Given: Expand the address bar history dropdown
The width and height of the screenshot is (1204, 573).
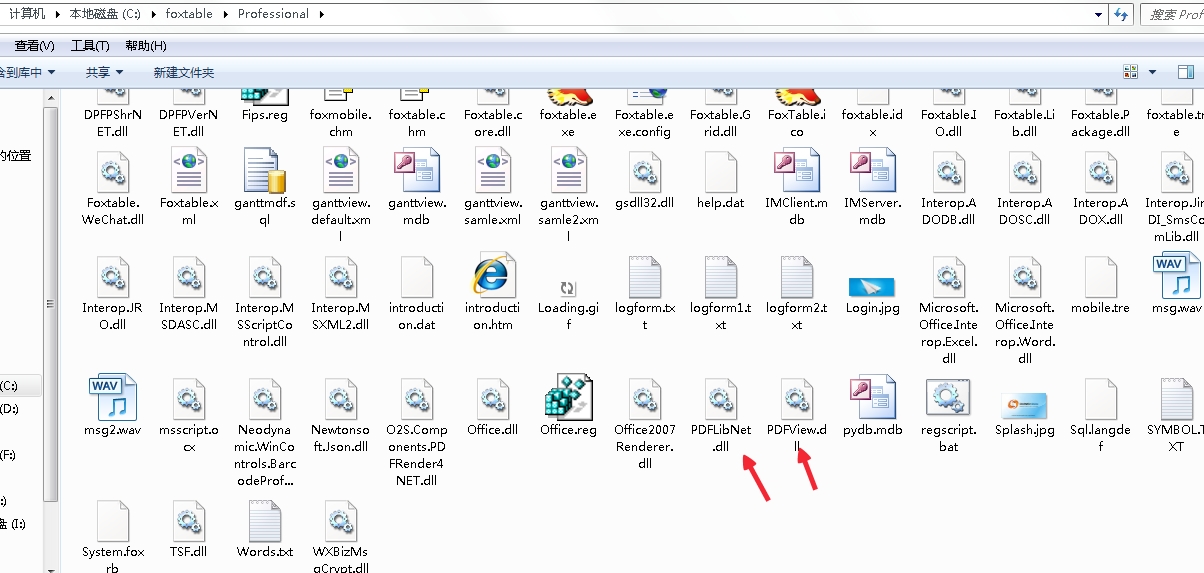Looking at the screenshot, I should point(1098,14).
